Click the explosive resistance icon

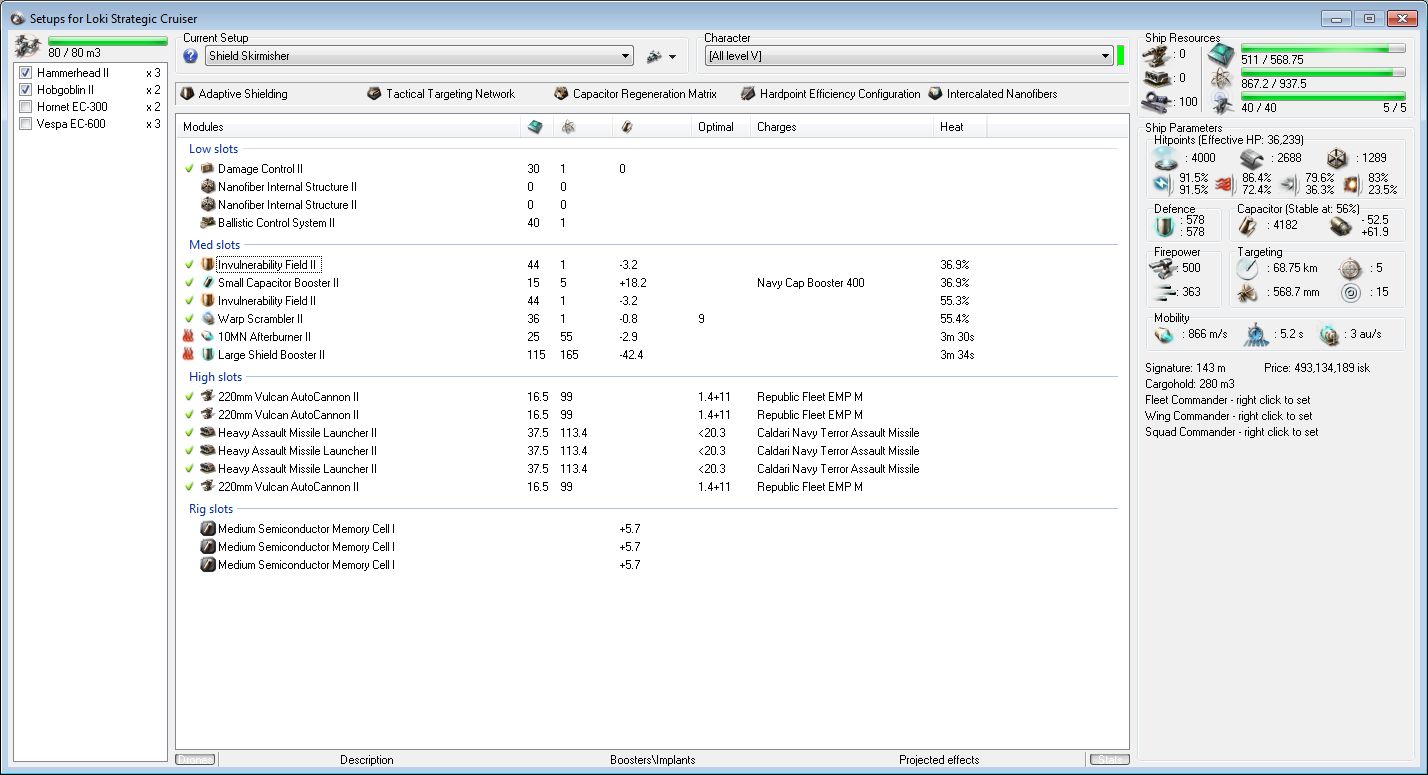1352,184
